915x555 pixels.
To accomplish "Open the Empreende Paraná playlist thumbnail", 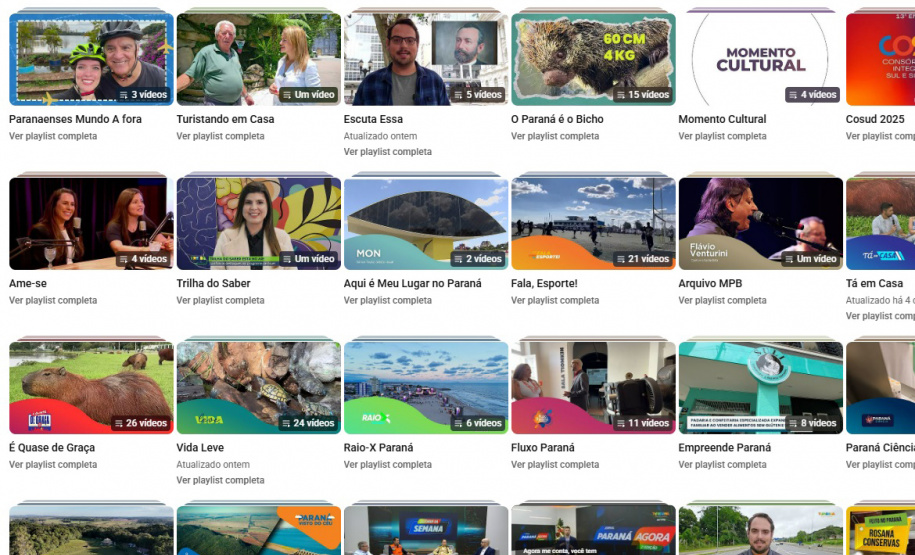I will coord(761,388).
